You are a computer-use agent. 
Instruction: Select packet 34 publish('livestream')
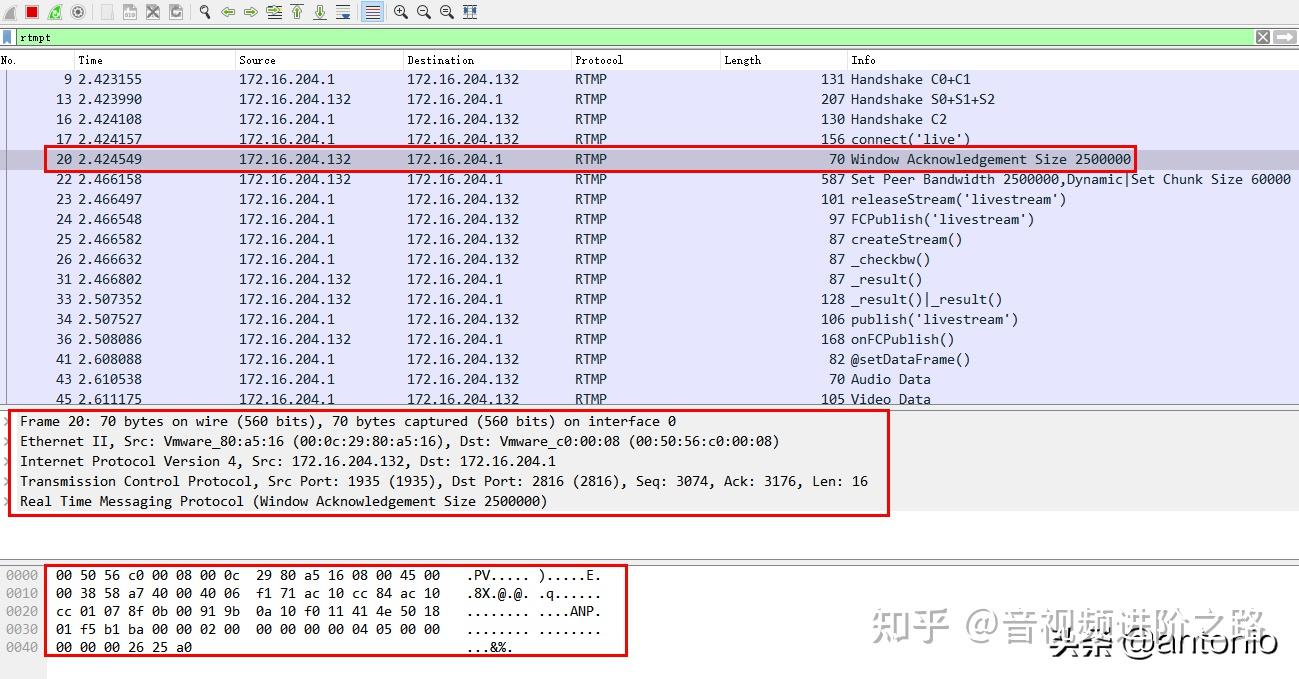[x=400, y=319]
